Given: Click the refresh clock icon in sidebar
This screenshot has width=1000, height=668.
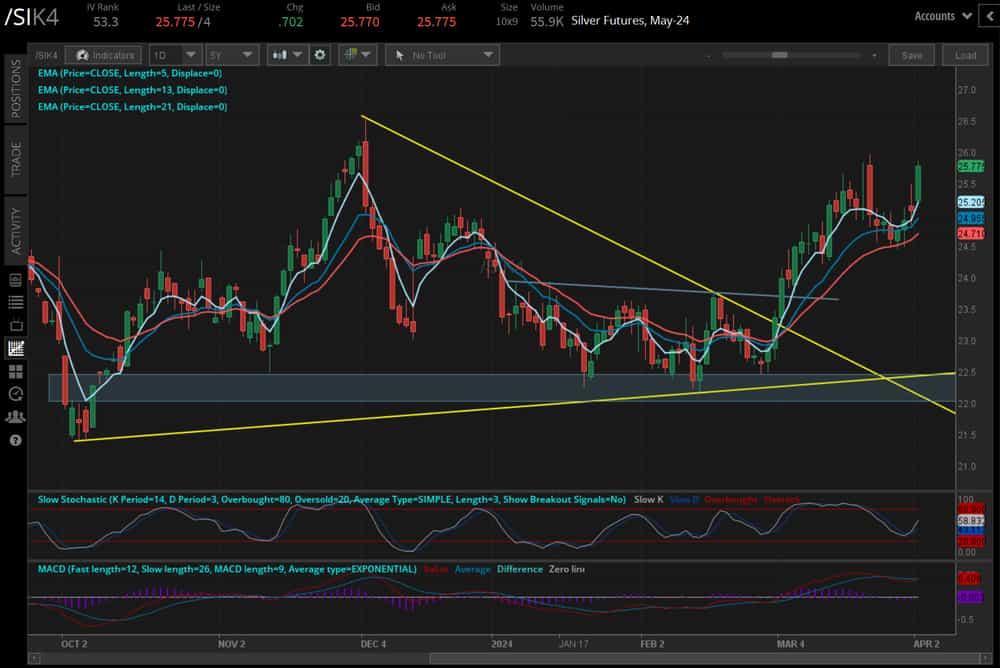Looking at the screenshot, I should 15,393.
